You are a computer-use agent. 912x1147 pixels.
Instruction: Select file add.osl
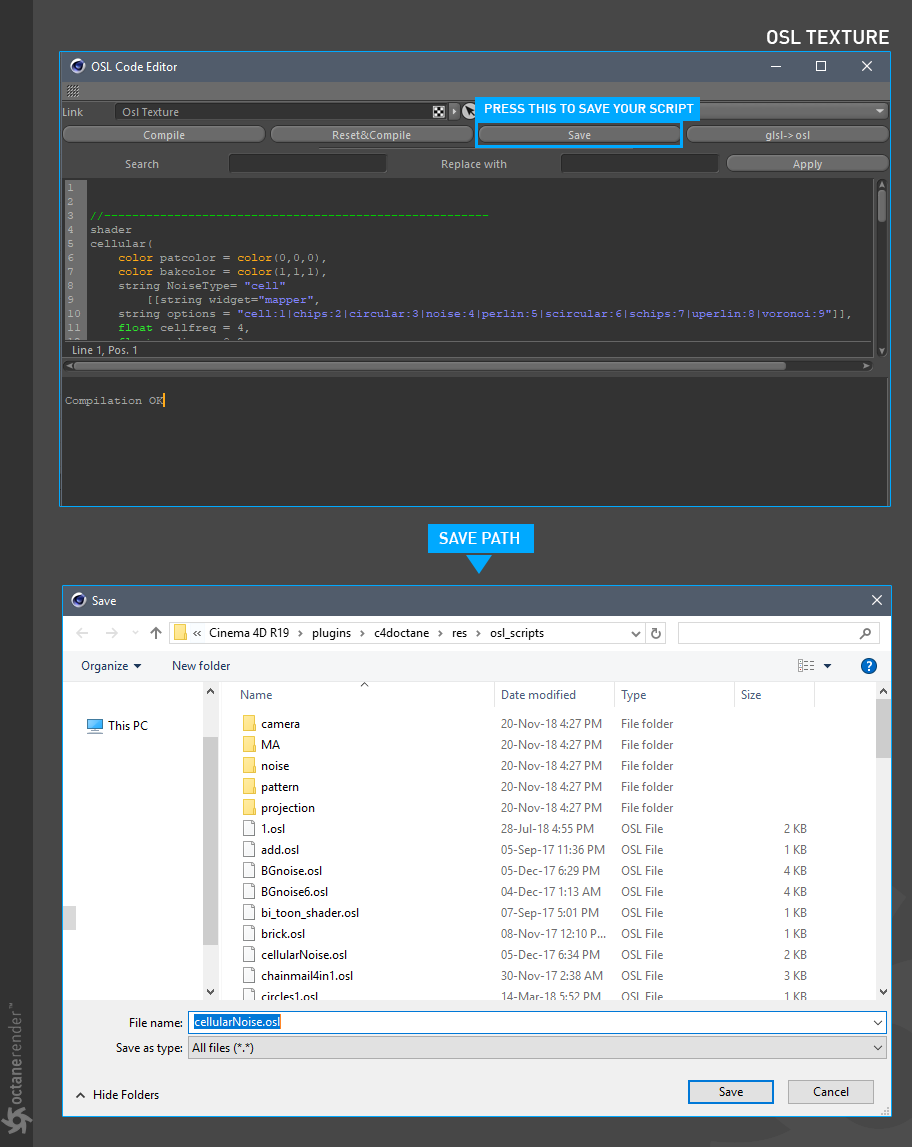pos(279,850)
